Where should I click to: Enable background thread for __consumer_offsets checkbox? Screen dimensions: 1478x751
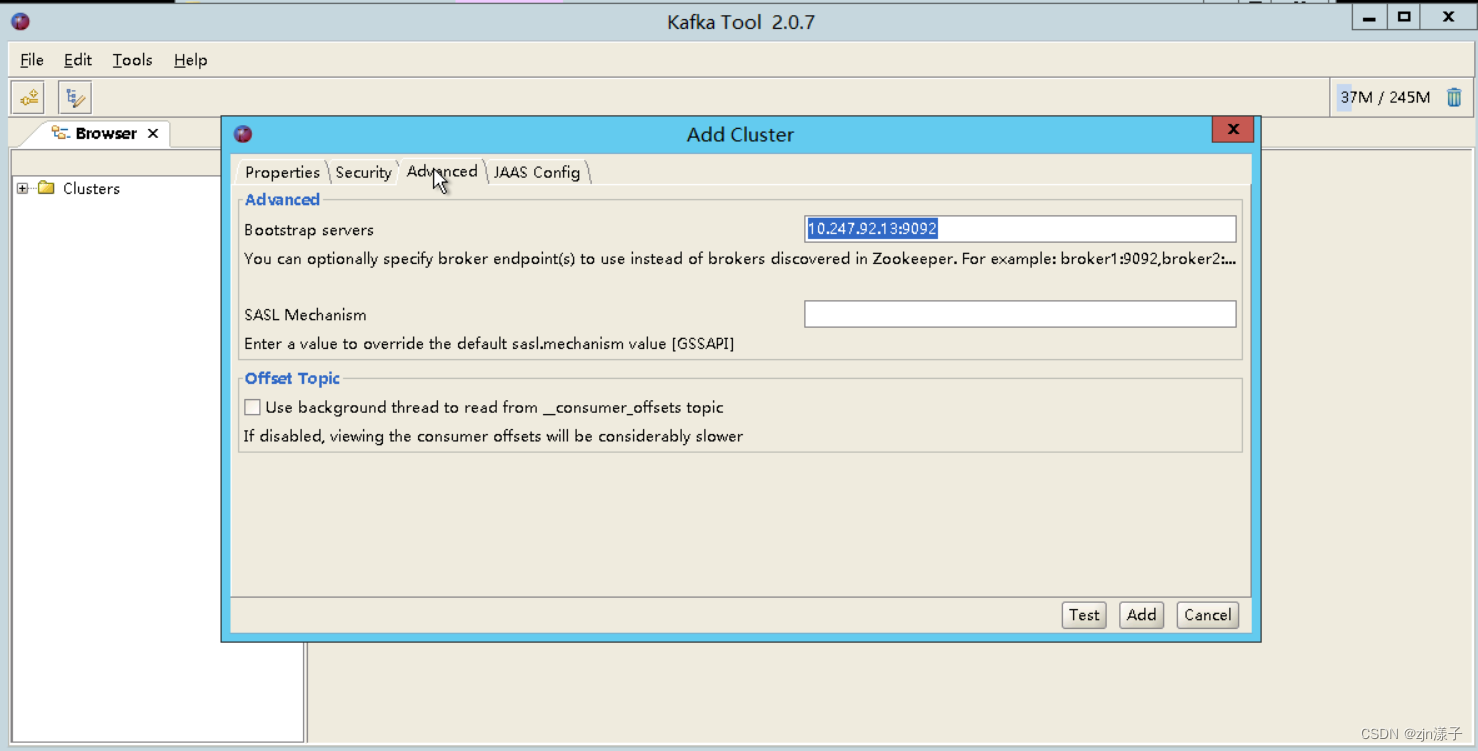(x=252, y=407)
